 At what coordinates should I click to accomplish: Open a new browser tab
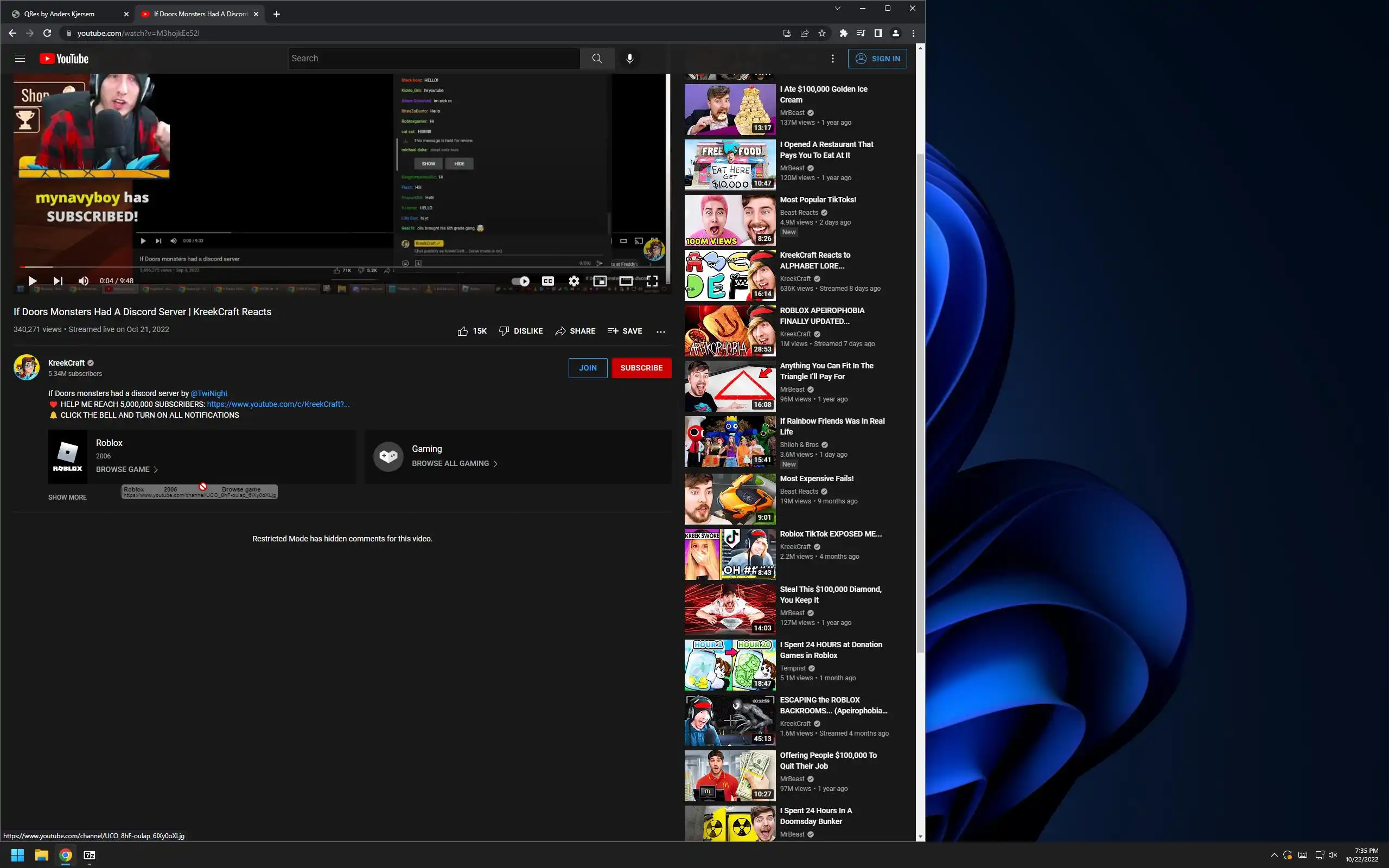pyautogui.click(x=277, y=14)
